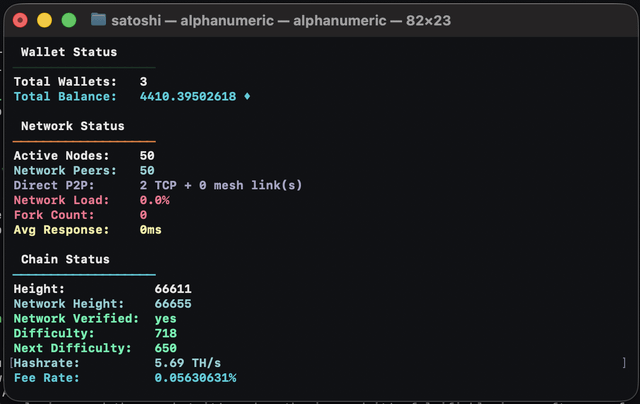Click the 'Network Peers:' label
Viewport: 640px width, 404px height.
[65, 171]
